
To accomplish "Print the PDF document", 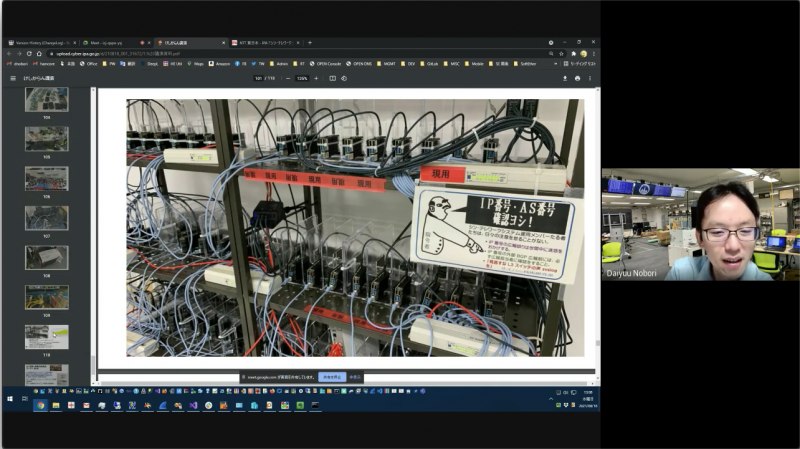I will (x=578, y=79).
